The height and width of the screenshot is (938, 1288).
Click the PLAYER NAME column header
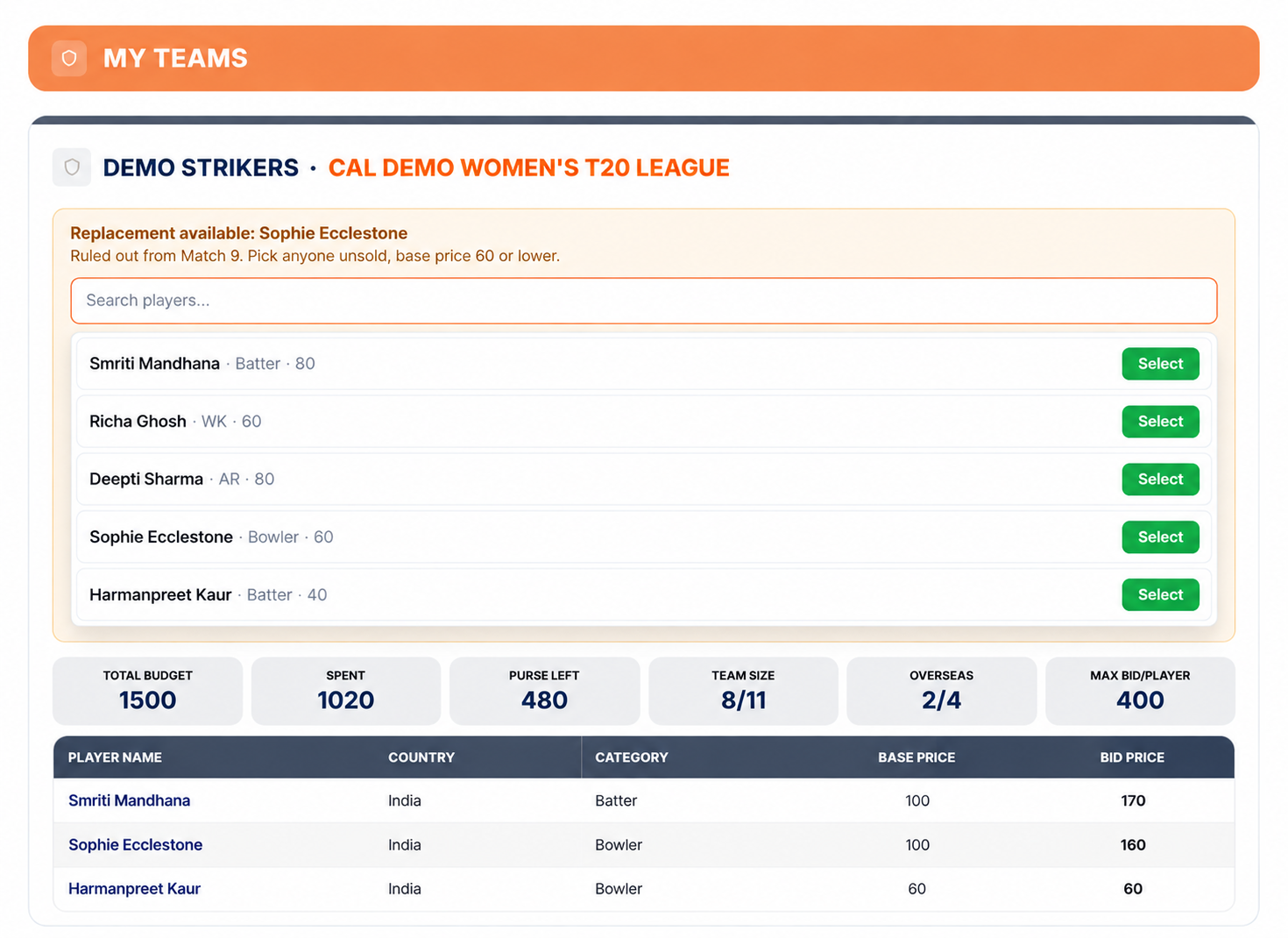click(x=115, y=757)
